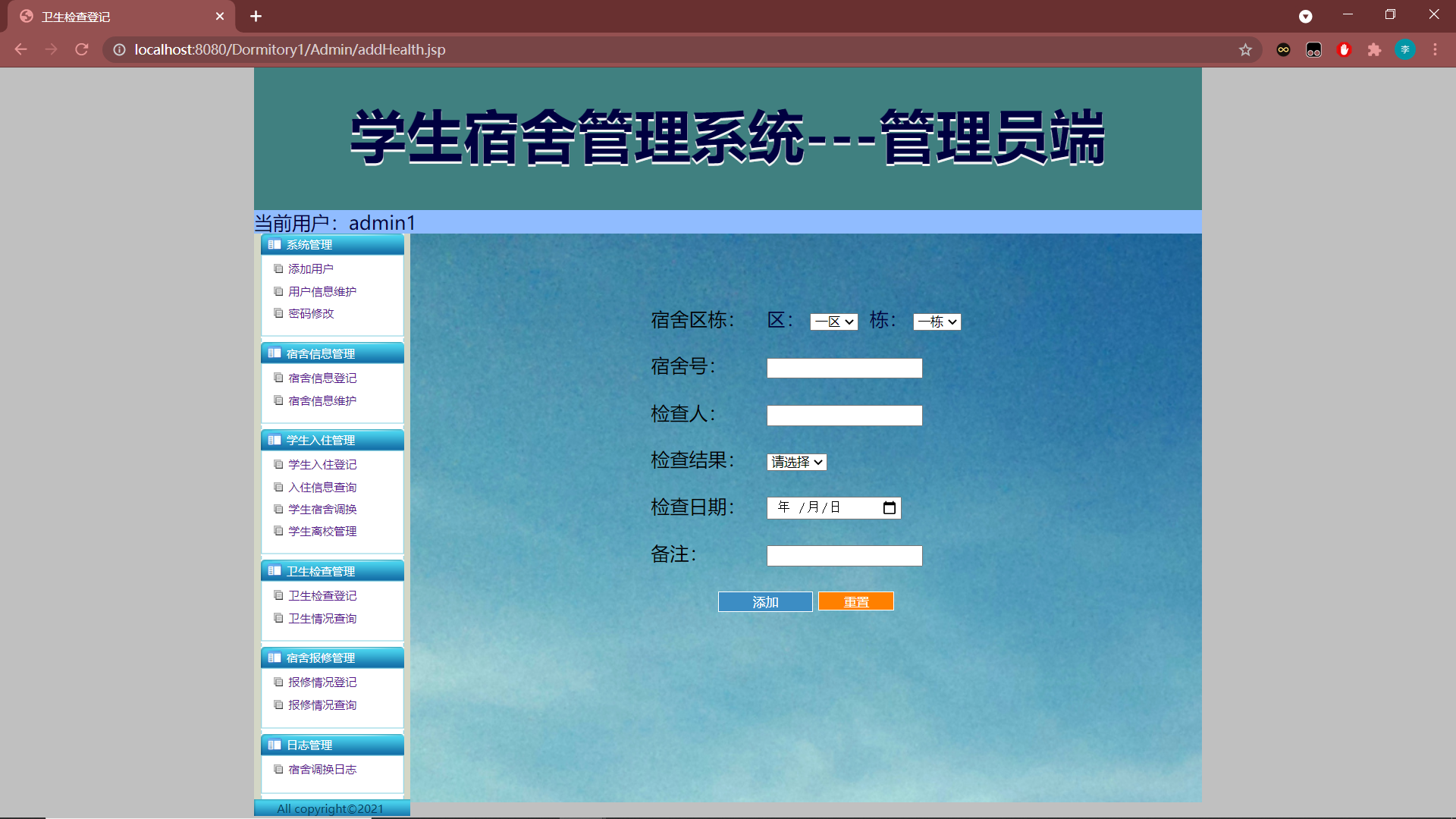Bookmark the page with the star icon
The image size is (1456, 819).
pos(1245,49)
